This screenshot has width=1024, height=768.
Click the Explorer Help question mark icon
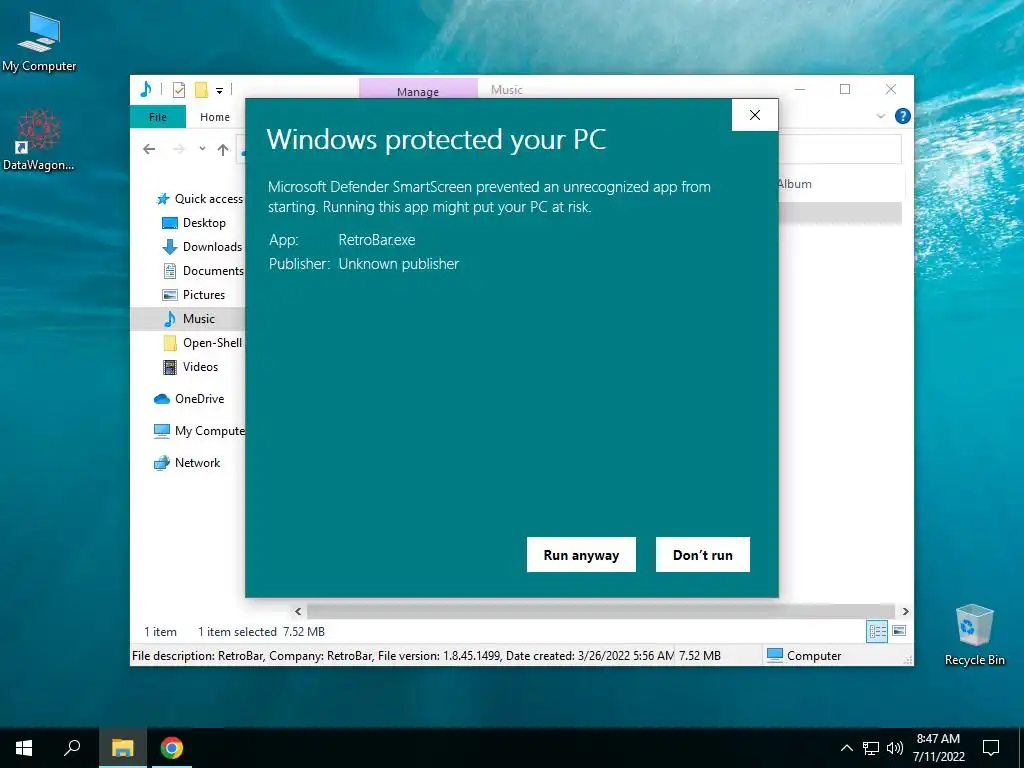(903, 116)
